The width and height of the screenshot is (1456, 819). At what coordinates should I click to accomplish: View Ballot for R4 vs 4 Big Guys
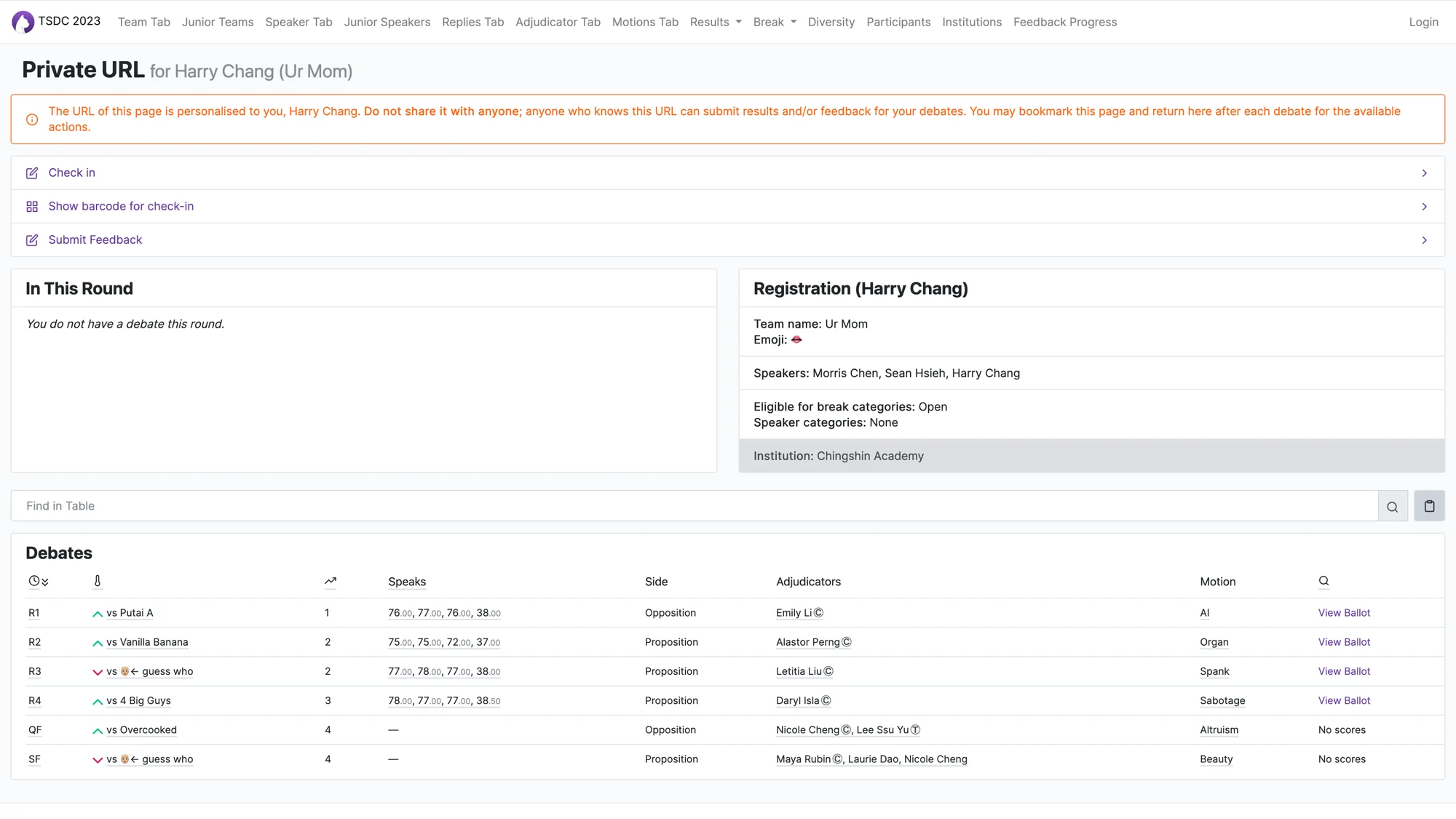tap(1343, 700)
